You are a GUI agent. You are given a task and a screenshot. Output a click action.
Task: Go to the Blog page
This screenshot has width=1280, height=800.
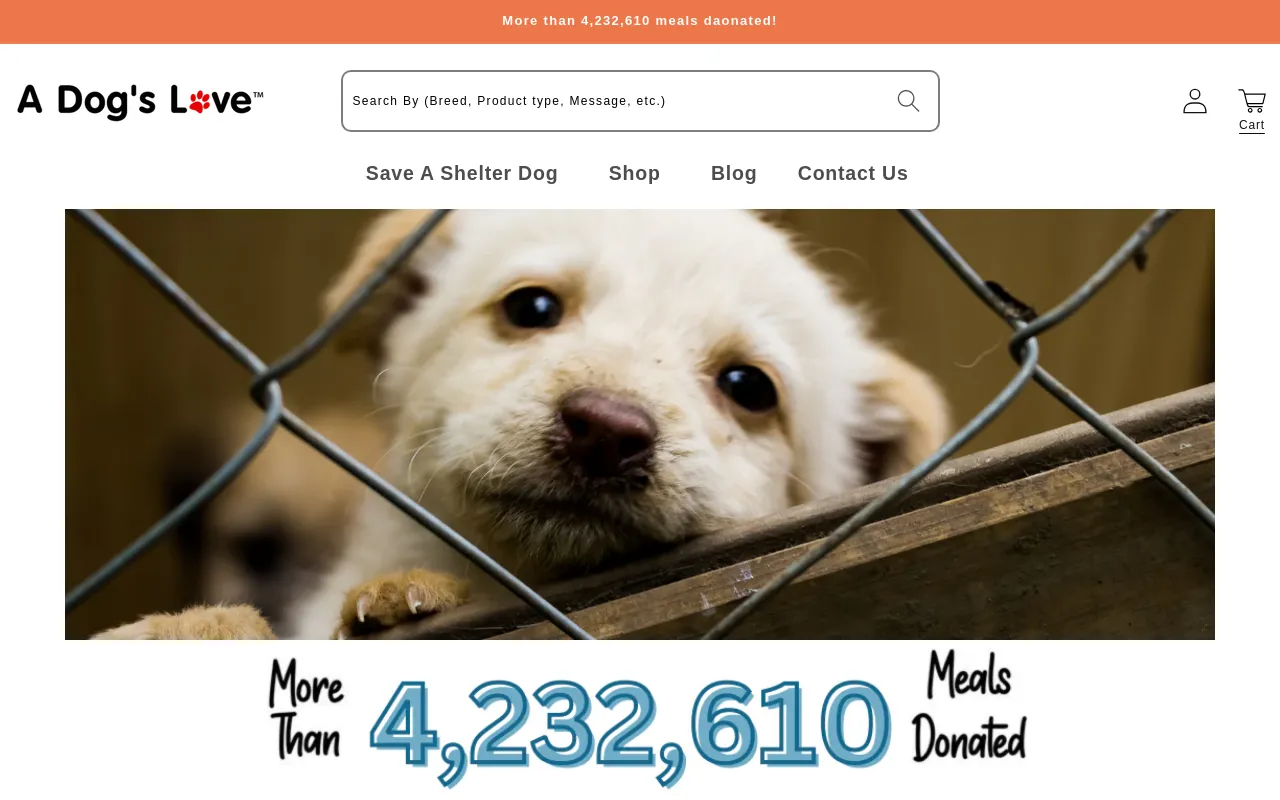click(x=734, y=173)
